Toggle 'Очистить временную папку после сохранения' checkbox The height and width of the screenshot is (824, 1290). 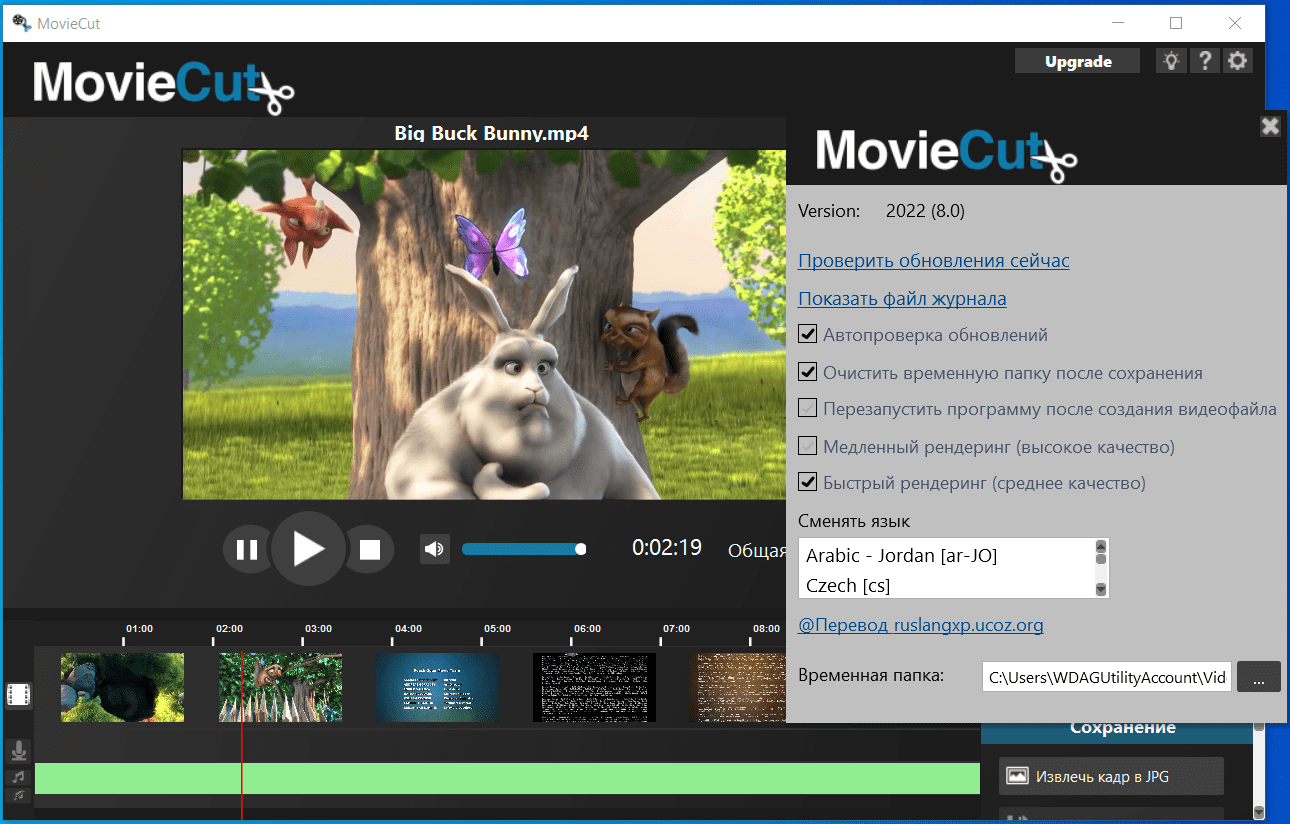808,373
